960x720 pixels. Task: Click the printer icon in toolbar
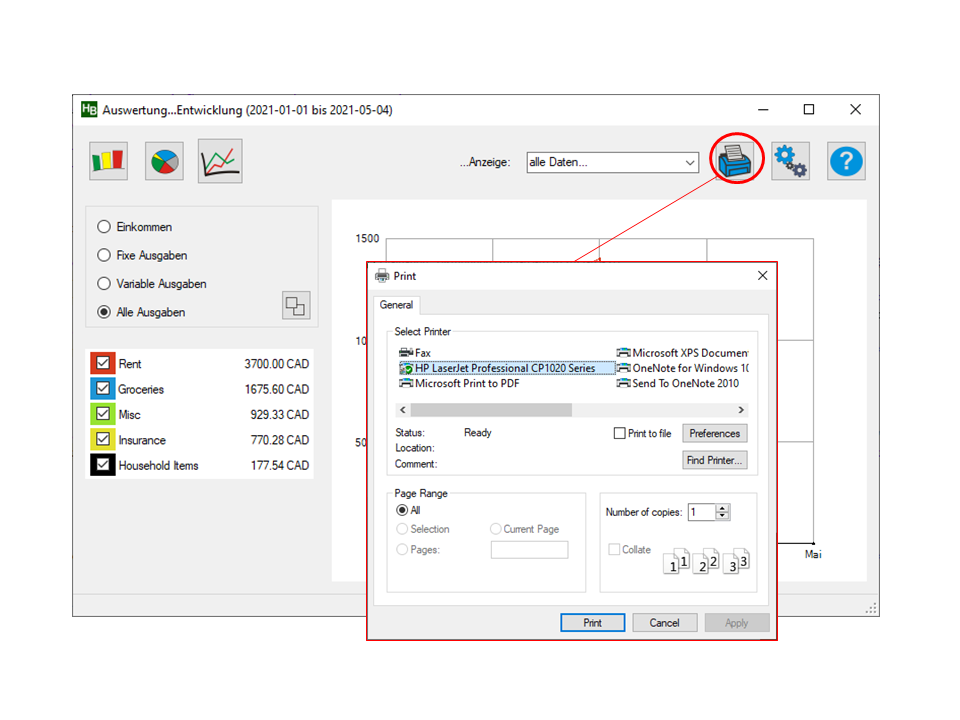click(x=736, y=160)
